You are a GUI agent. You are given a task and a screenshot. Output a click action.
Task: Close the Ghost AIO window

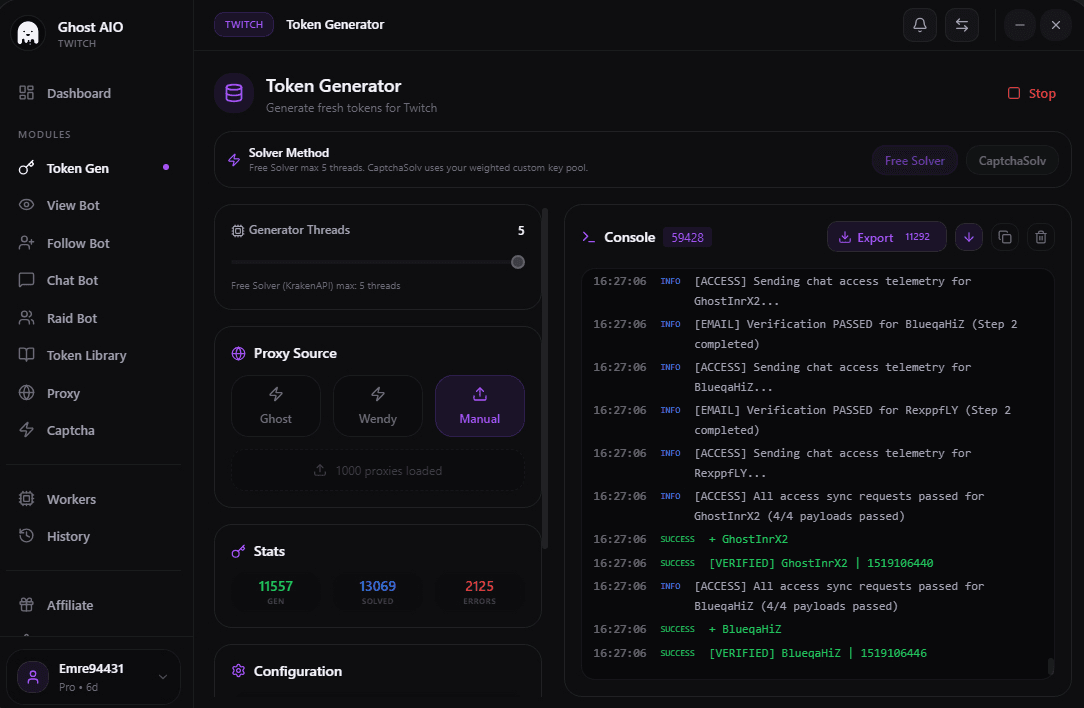[1056, 25]
